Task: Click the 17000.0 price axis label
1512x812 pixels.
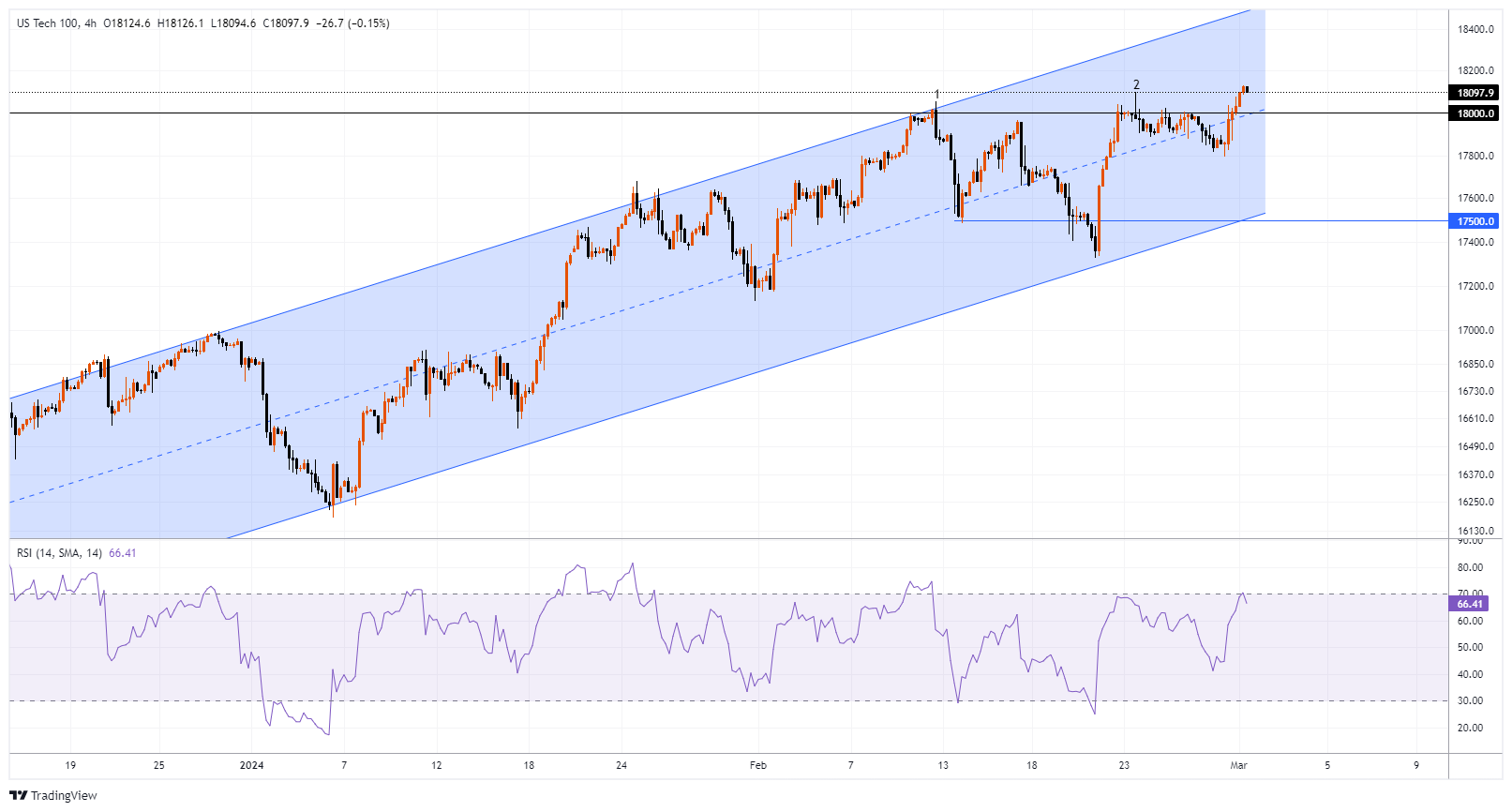Action: tap(1475, 330)
